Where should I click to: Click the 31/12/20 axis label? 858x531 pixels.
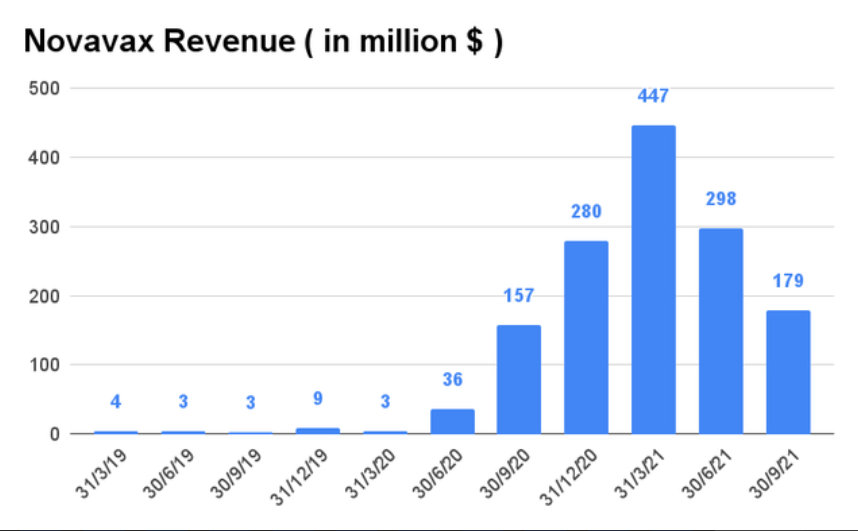click(568, 477)
